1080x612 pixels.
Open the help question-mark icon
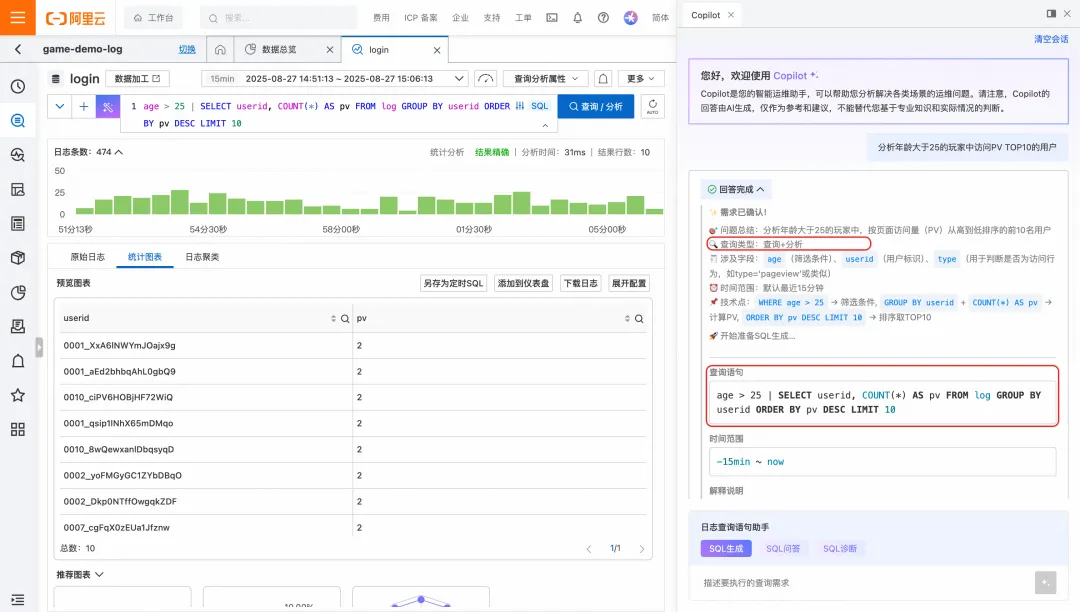[603, 18]
